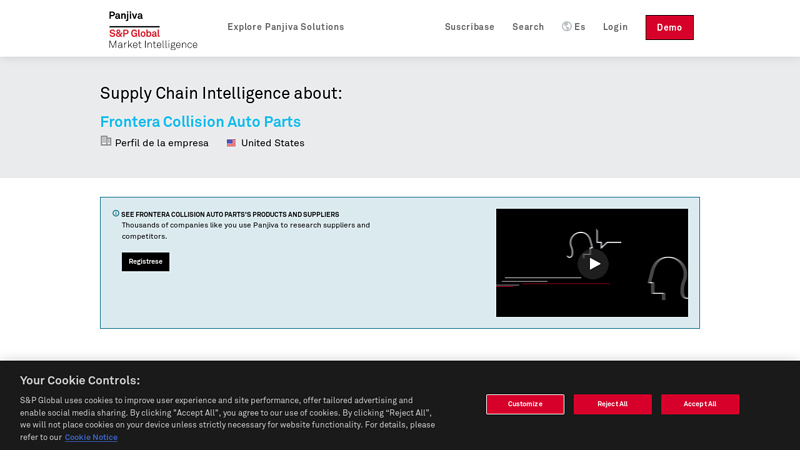800x450 pixels.
Task: Click the company profile building icon
Action: [106, 142]
